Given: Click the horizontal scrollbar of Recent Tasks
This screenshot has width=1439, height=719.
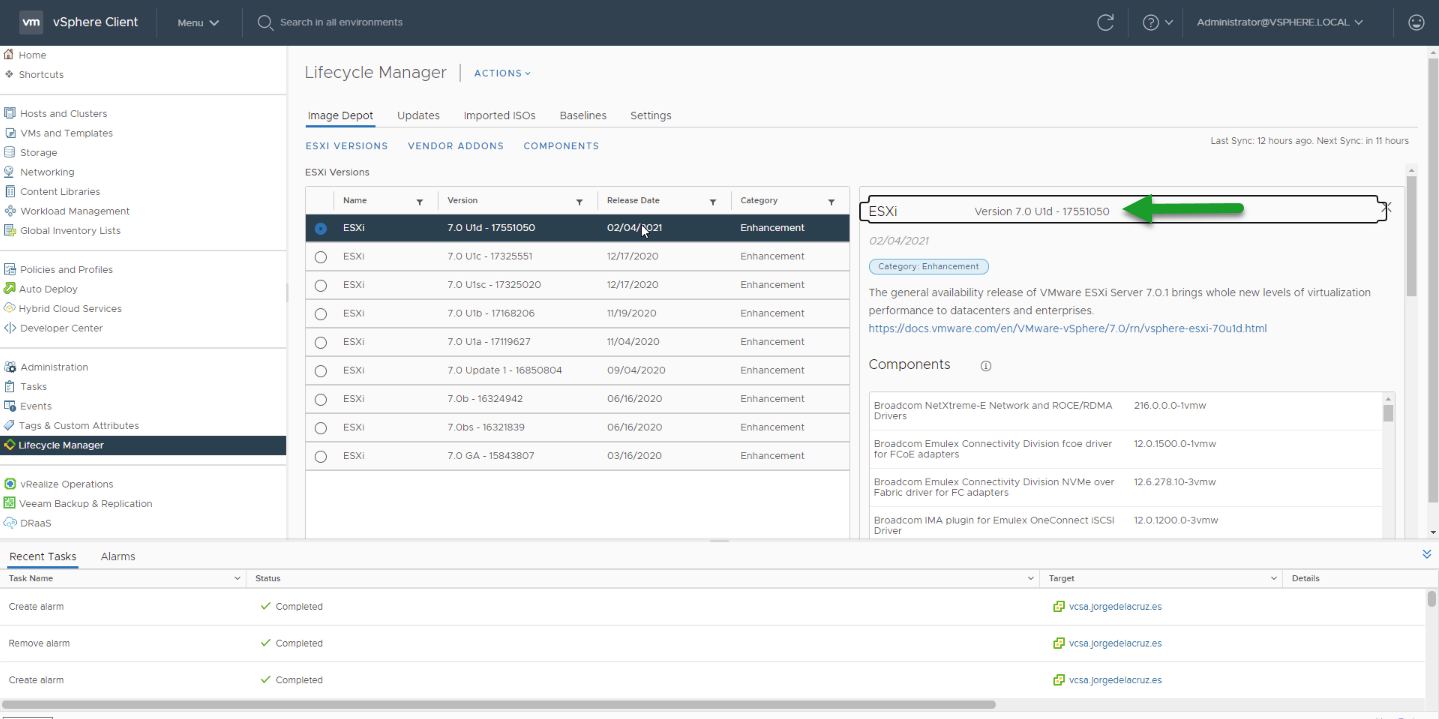Looking at the screenshot, I should [x=500, y=704].
